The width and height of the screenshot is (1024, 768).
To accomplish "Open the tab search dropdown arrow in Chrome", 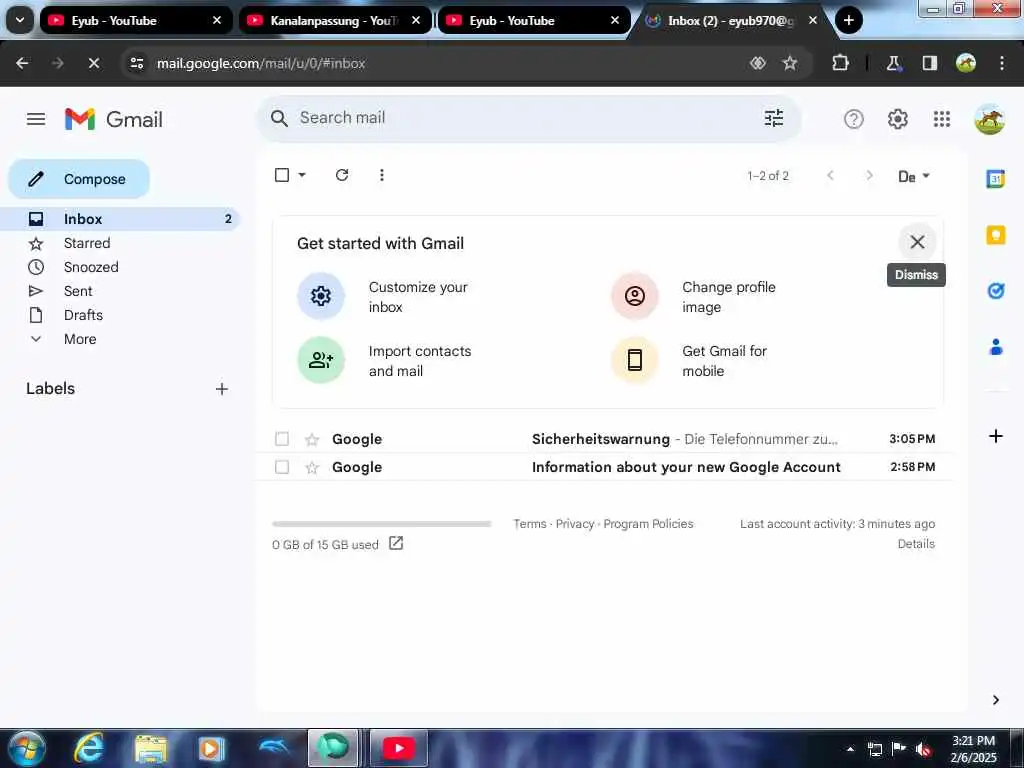I will coord(20,20).
